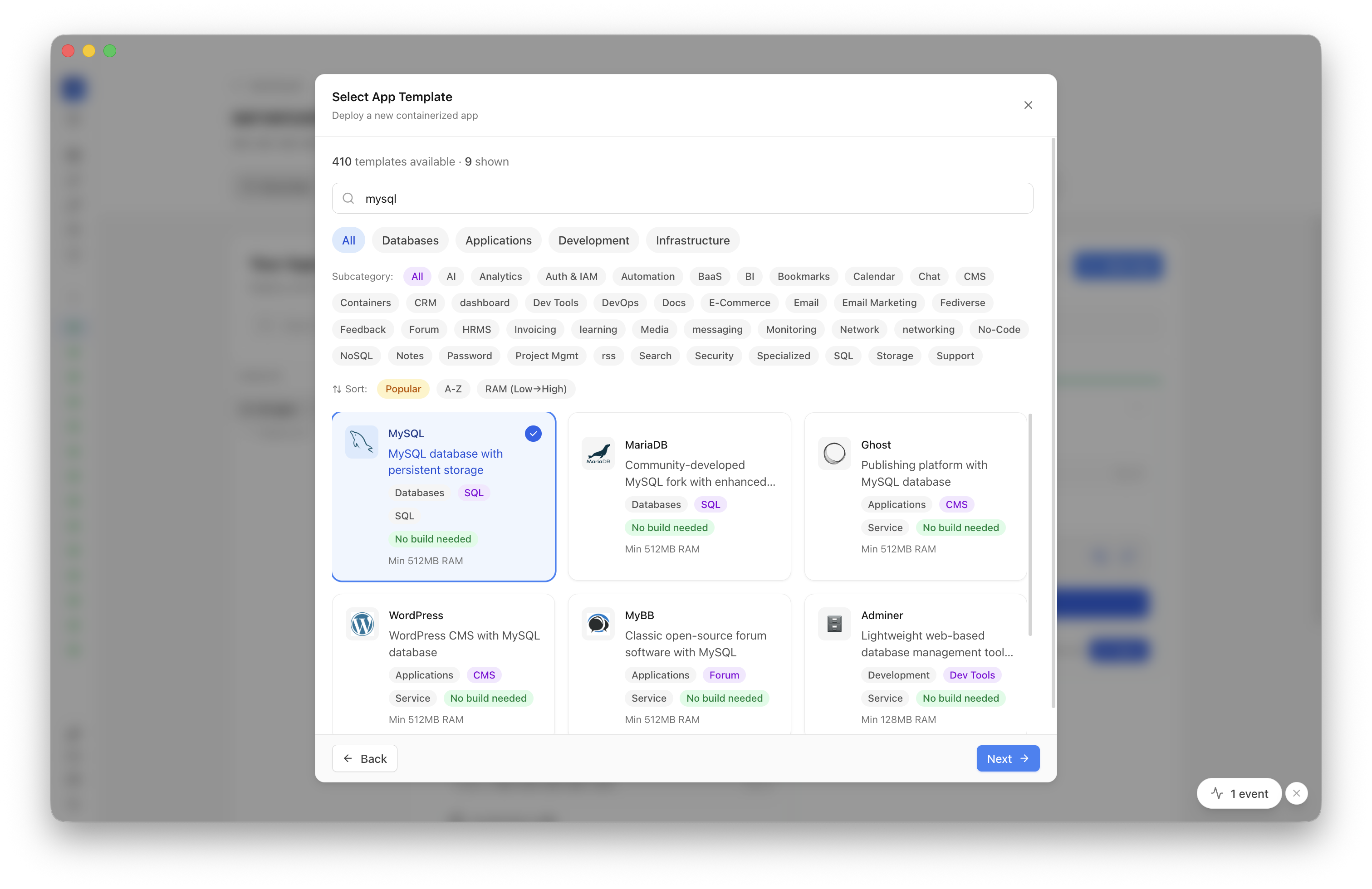Filter by Email Marketing subcategory
Screen dimensions: 1372x889
(x=878, y=303)
